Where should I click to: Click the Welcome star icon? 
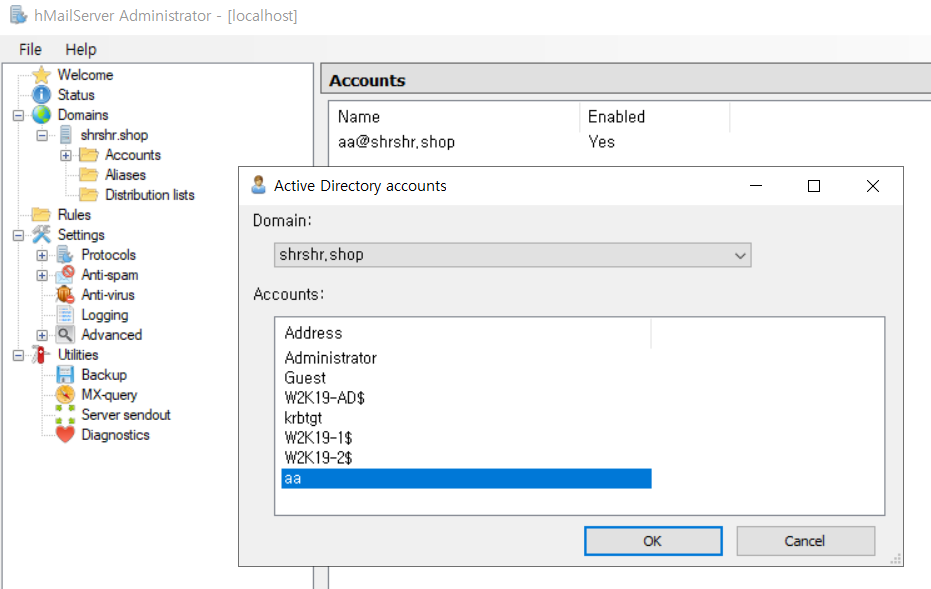(x=42, y=75)
